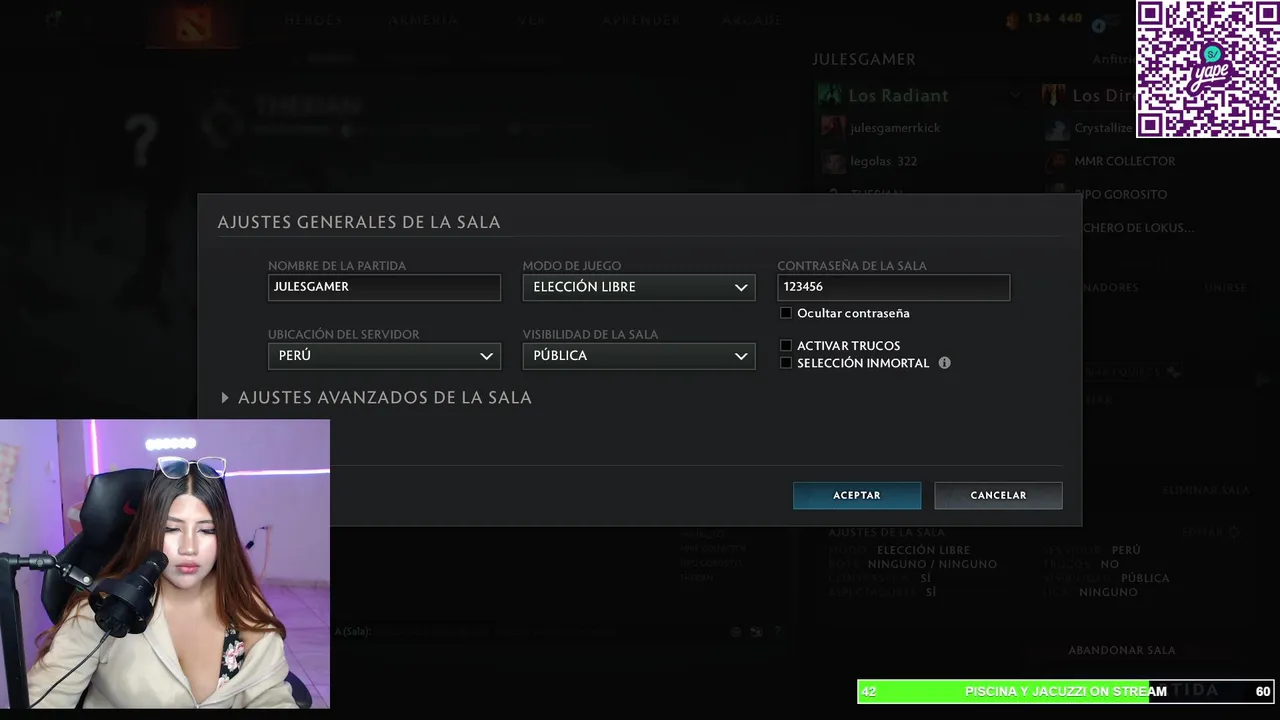Screen dimensions: 1280x720
Task: Click the Radiant team emblem icon
Action: coord(830,96)
